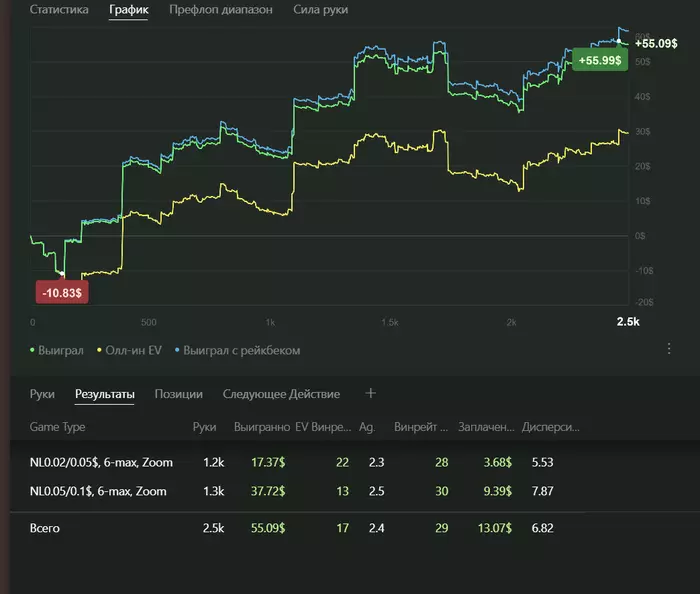
Task: Switch to the Руки tab
Action: click(42, 394)
